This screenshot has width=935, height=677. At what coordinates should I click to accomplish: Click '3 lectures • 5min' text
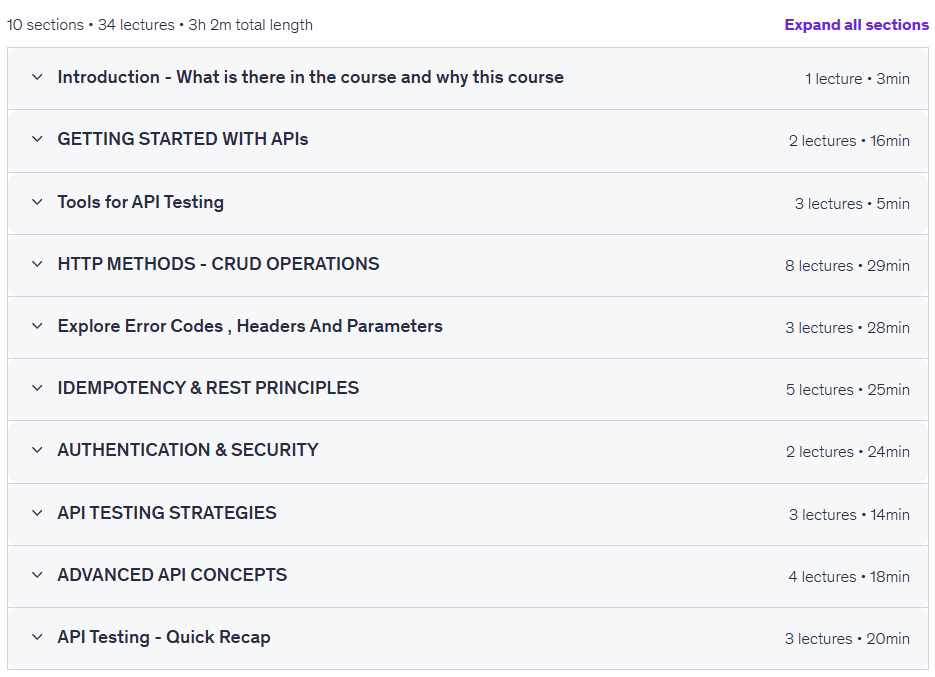tap(852, 204)
